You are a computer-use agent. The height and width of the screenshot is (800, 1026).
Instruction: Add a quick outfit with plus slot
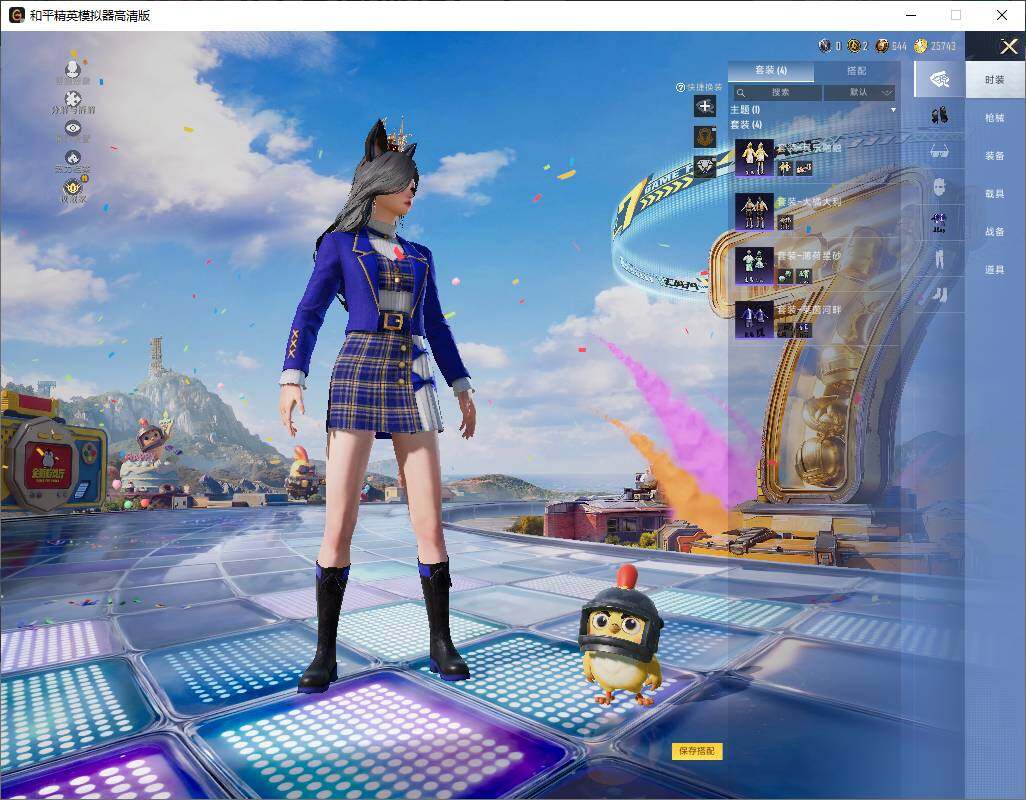(705, 106)
